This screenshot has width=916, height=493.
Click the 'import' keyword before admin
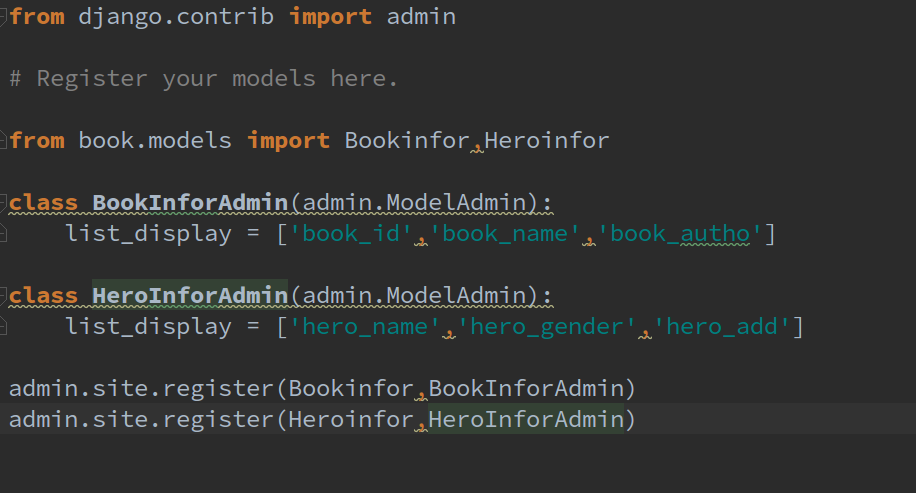coord(331,17)
